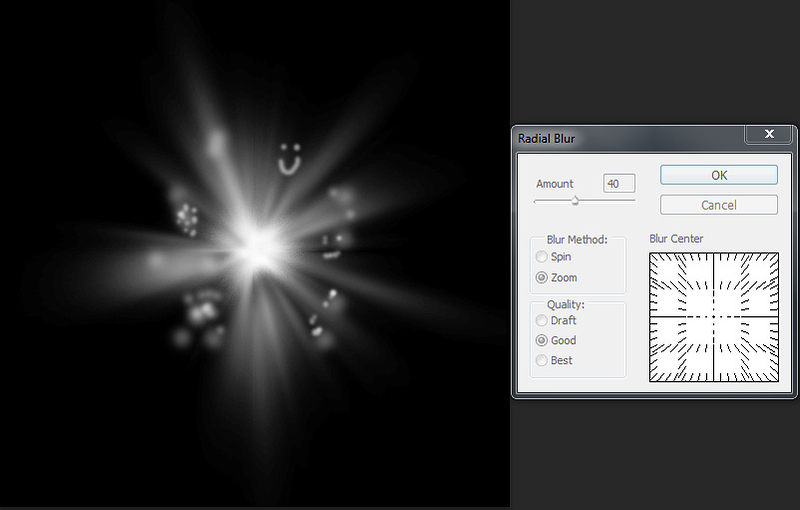Screen dimensions: 800x510
Task: Choose Good quality
Action: (x=541, y=340)
